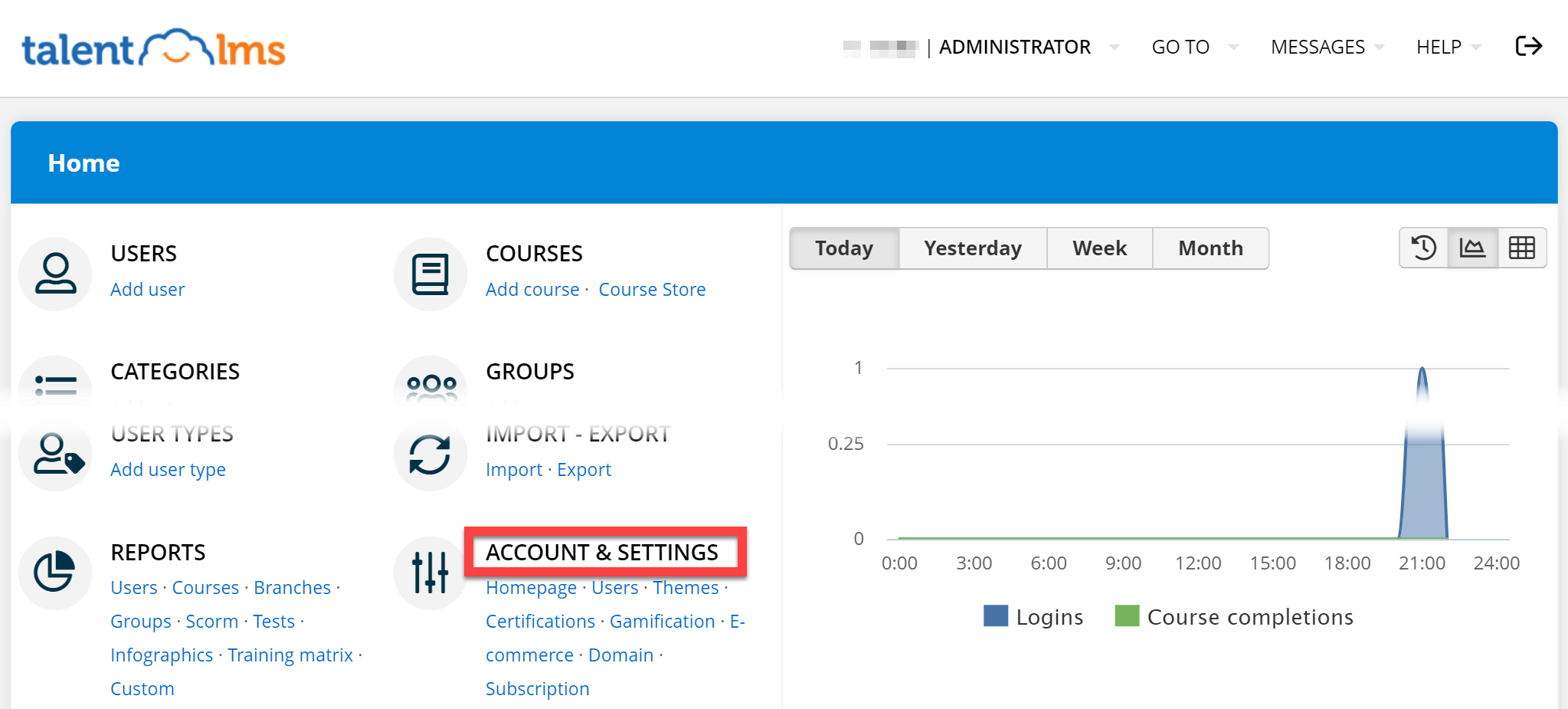Open Gamification settings link

pos(662,621)
